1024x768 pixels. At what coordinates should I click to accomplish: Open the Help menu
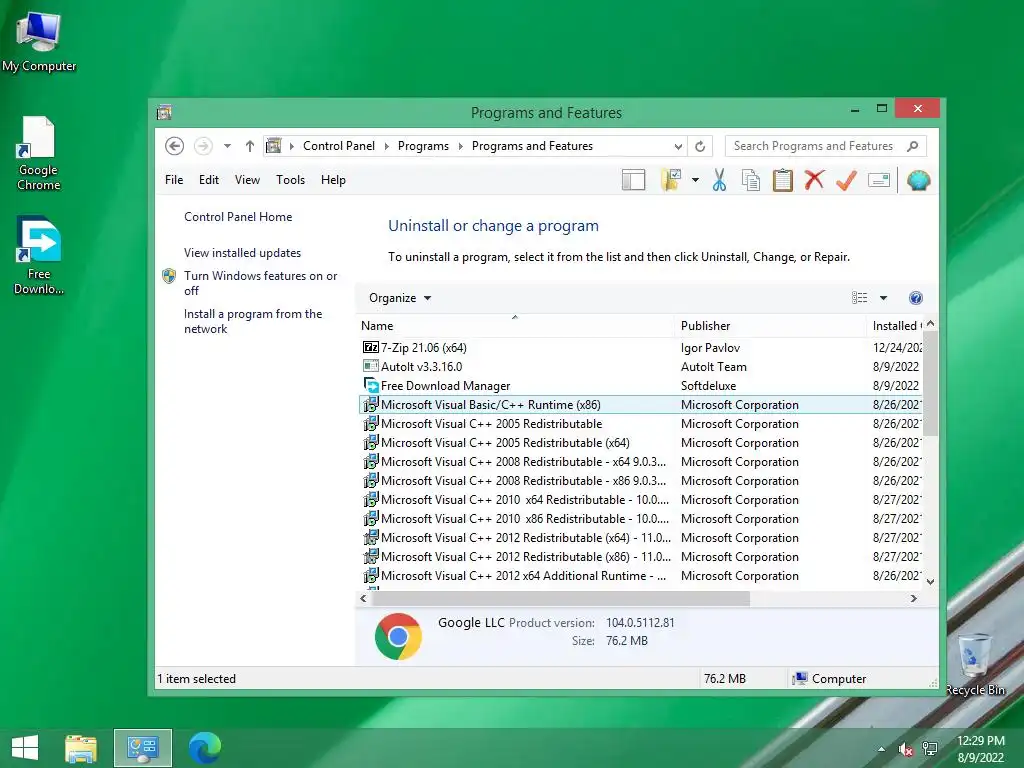pyautogui.click(x=333, y=180)
